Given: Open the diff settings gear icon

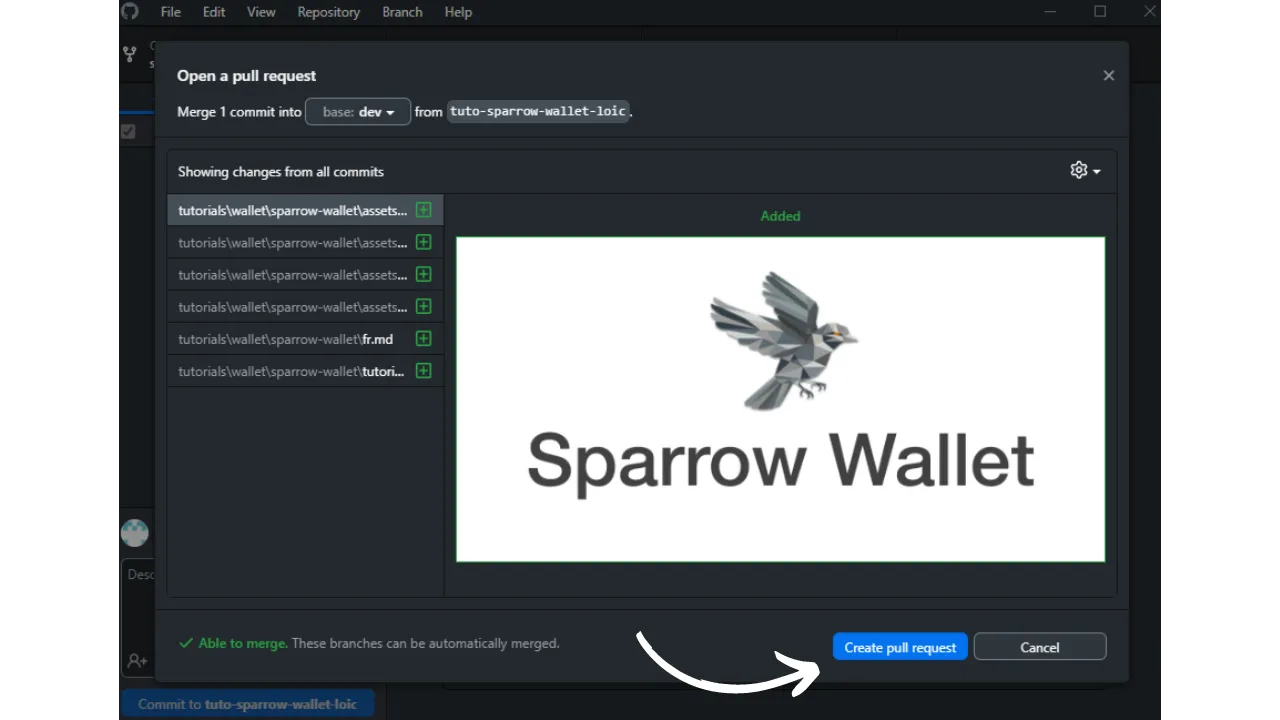Looking at the screenshot, I should (1078, 170).
